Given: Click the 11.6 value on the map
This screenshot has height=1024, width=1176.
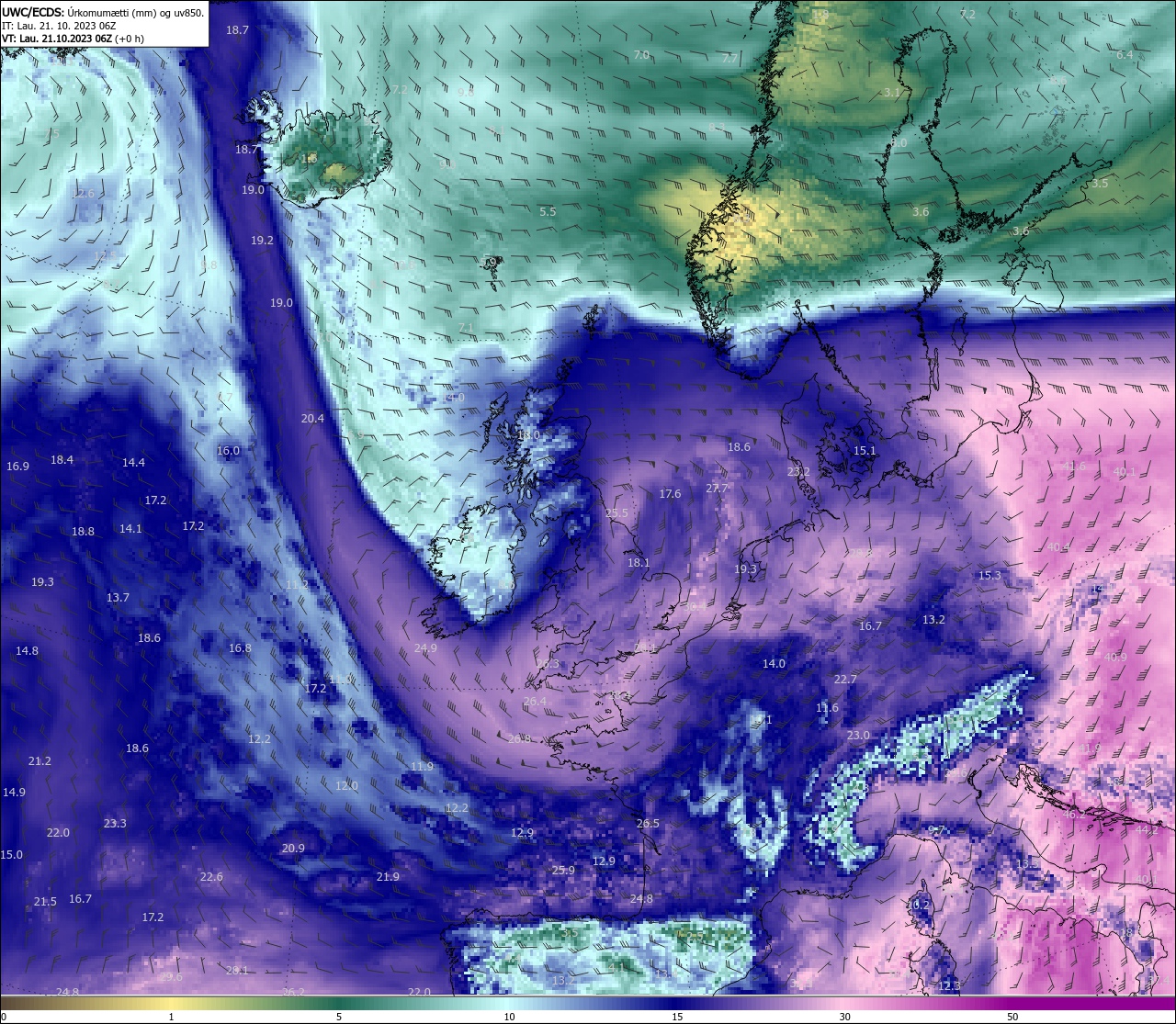Looking at the screenshot, I should 827,708.
